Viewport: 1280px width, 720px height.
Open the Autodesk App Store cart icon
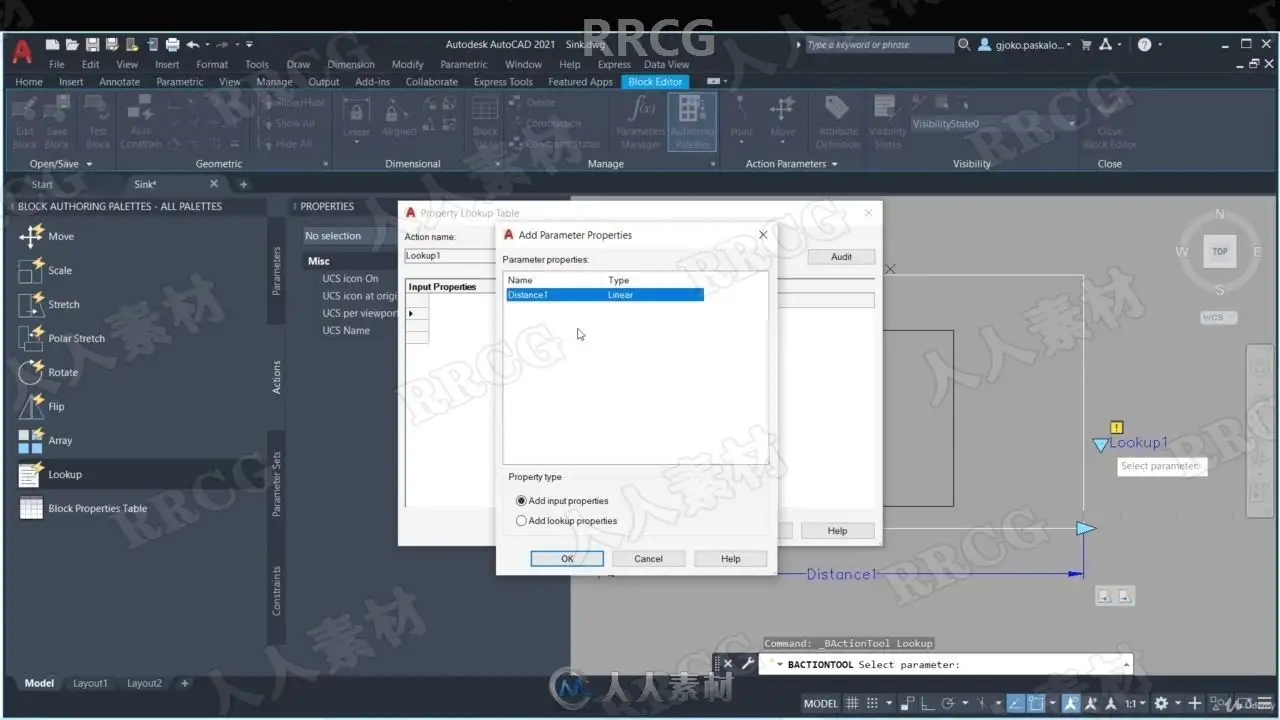coord(1086,45)
